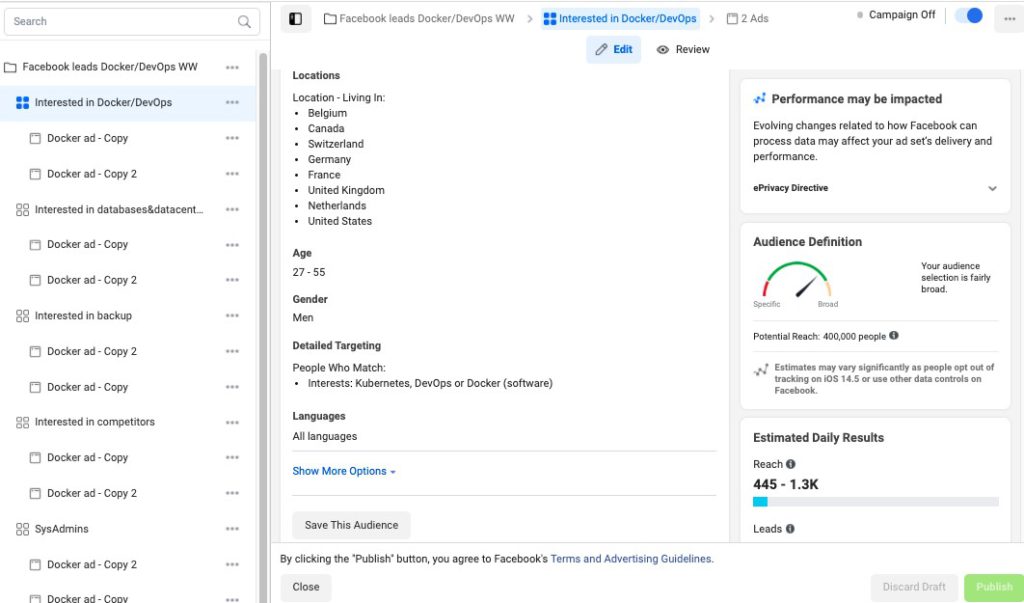Click the audience definition gauge
1024x603 pixels.
tap(796, 282)
